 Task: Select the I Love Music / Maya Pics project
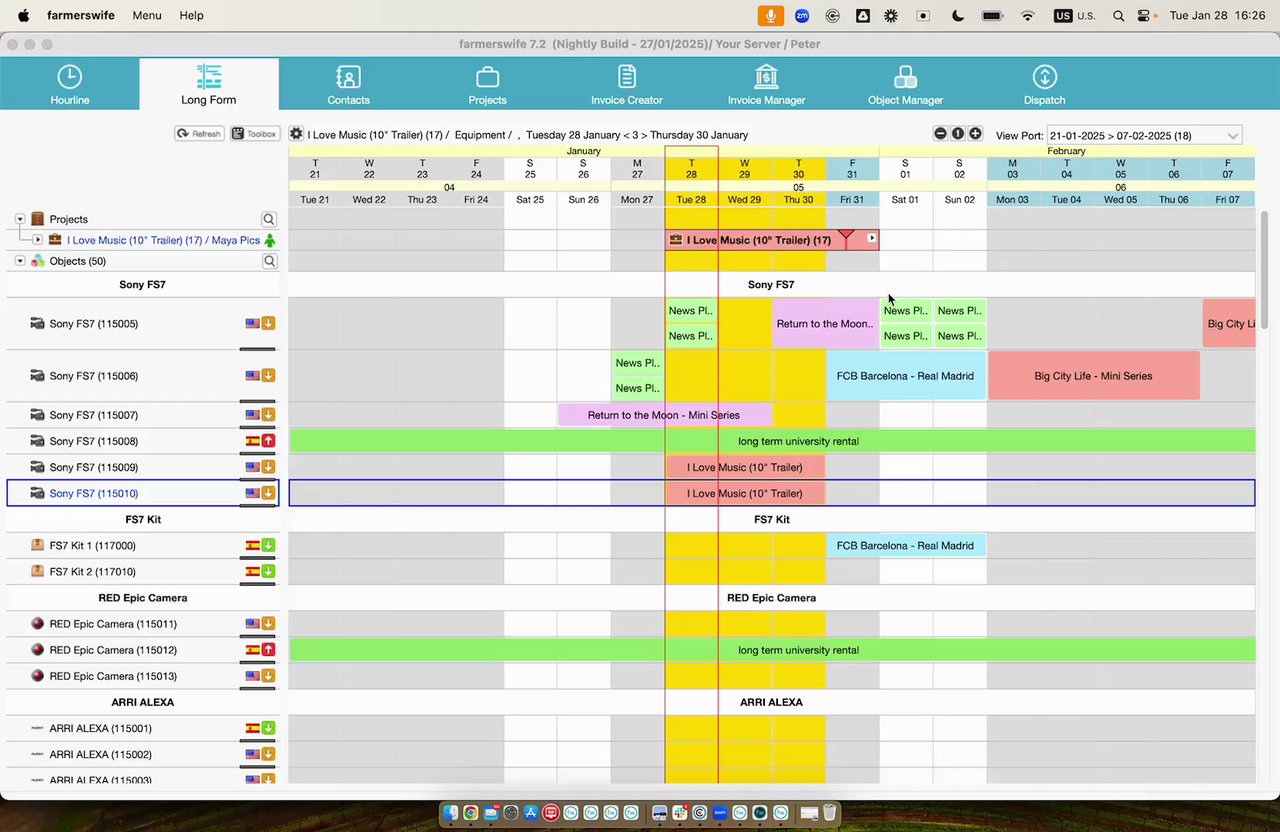[x=163, y=240]
